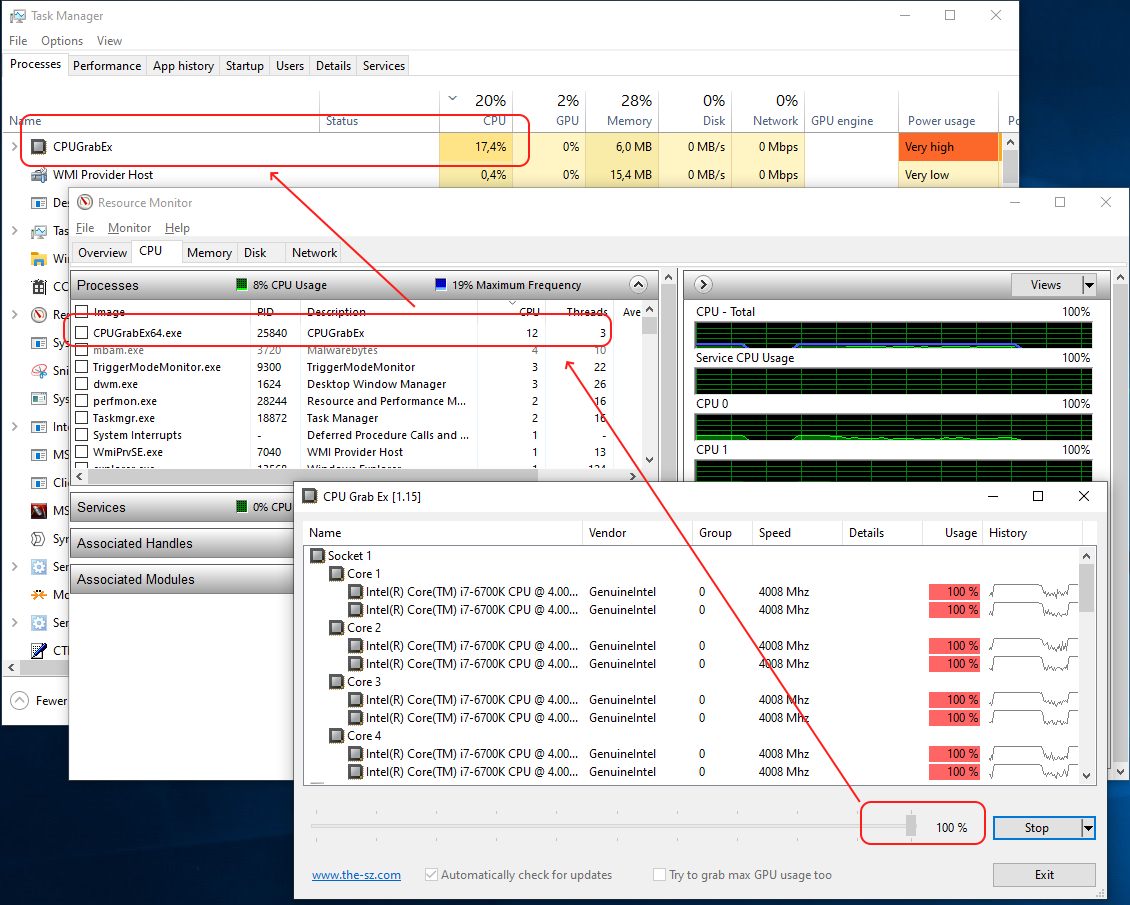The image size is (1130, 905).
Task: Open the Help menu in Resource Monitor
Action: pyautogui.click(x=177, y=228)
